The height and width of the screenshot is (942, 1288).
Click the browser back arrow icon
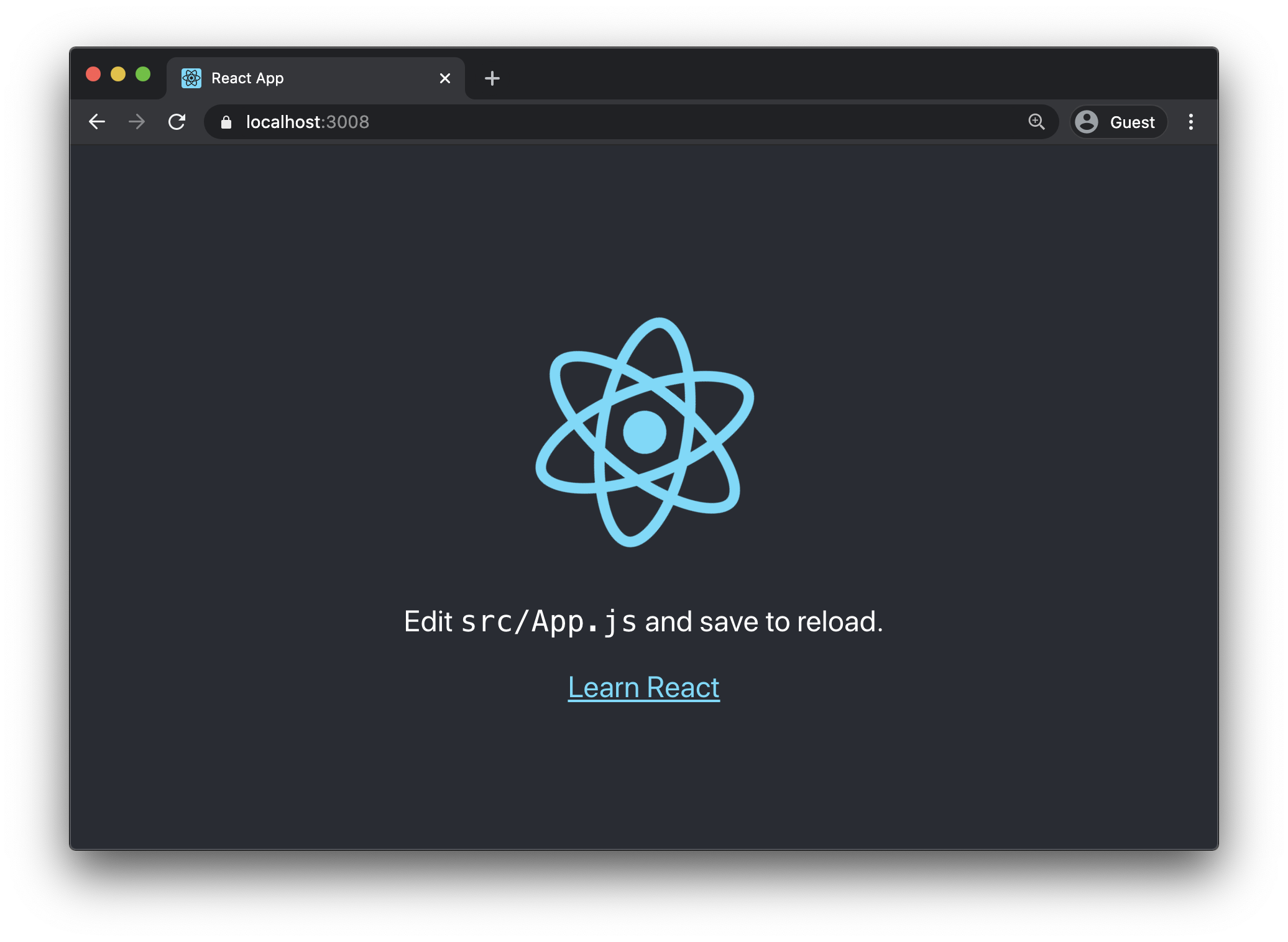point(97,122)
